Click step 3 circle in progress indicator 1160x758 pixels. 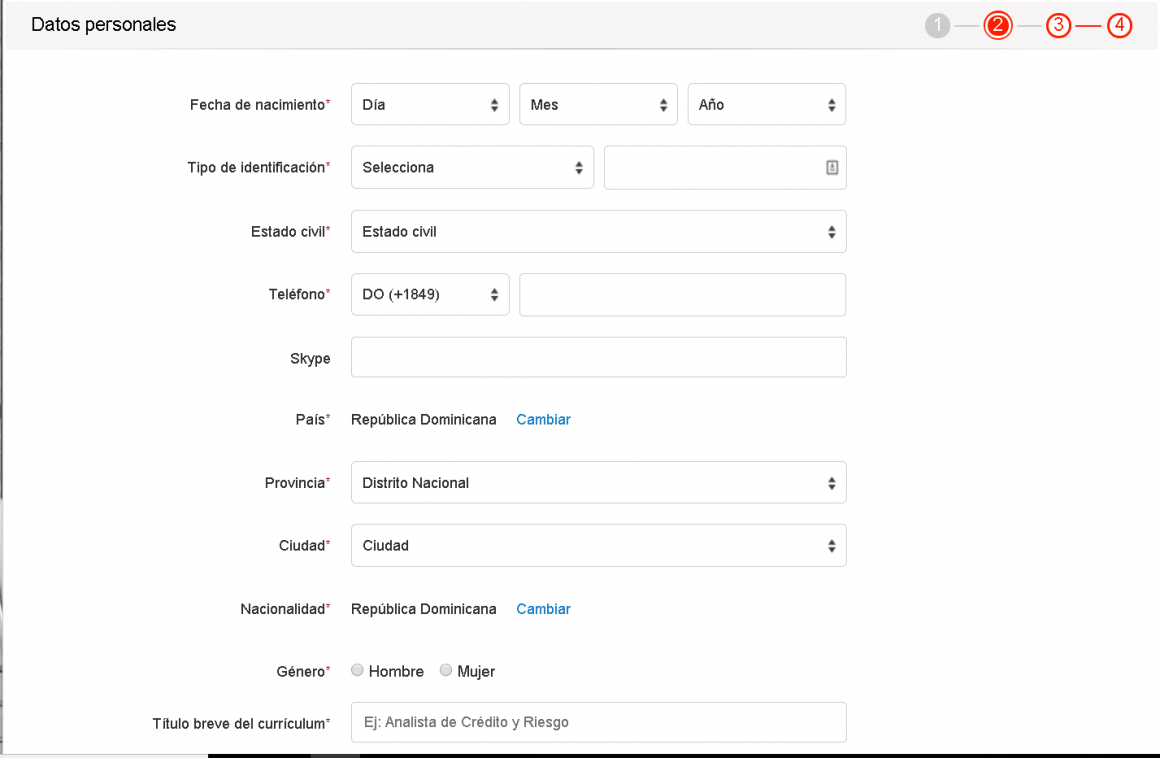(1058, 26)
